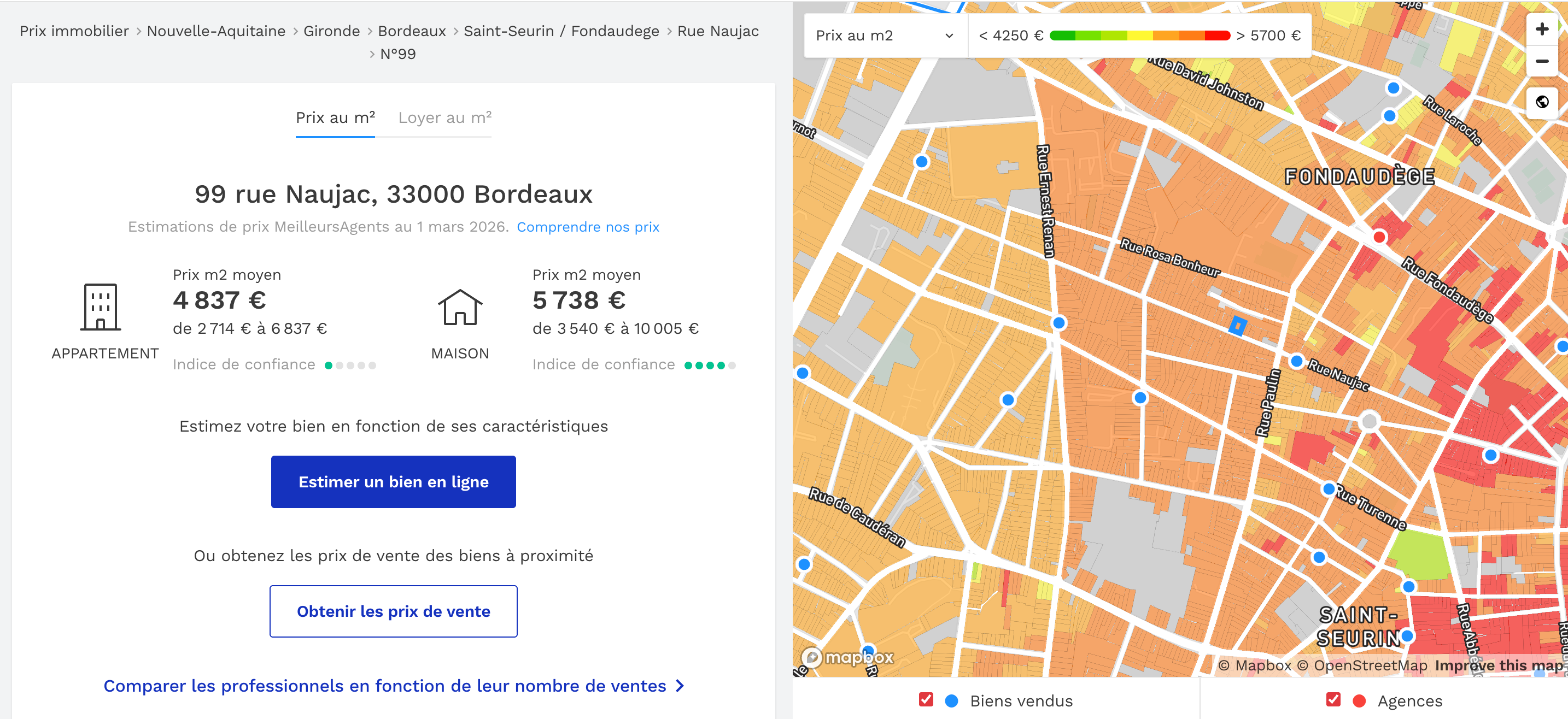Image resolution: width=1568 pixels, height=719 pixels.
Task: Click the red agency marker on the map
Action: (1379, 237)
